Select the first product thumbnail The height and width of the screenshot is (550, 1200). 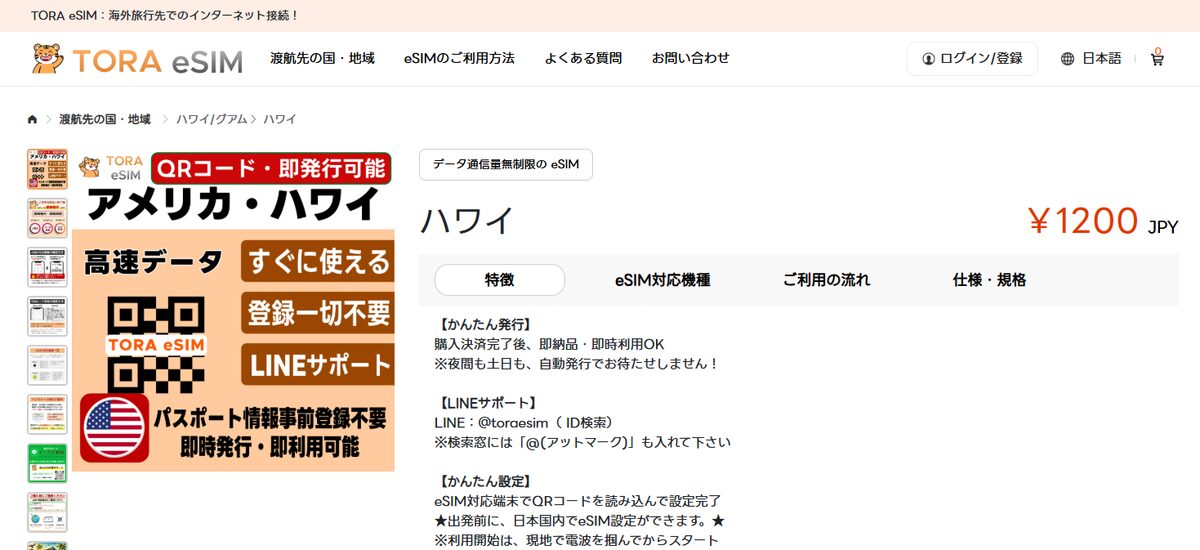point(47,169)
